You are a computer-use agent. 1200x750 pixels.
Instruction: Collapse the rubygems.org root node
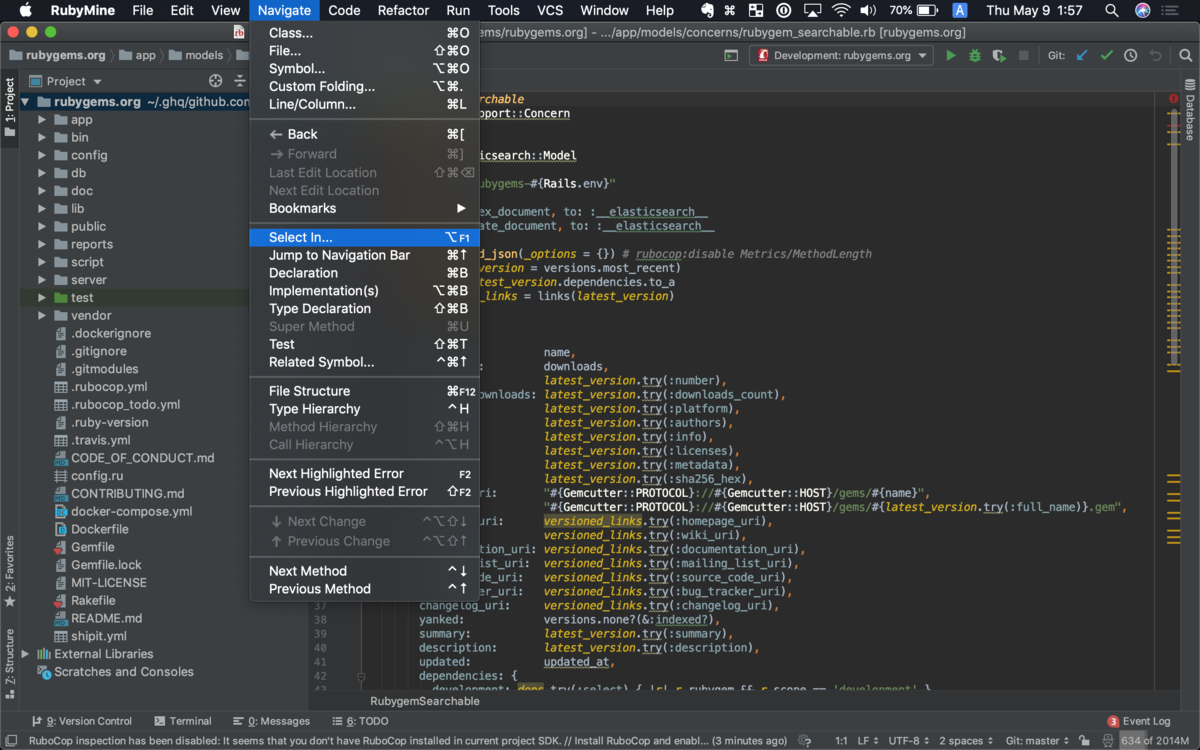click(x=26, y=102)
